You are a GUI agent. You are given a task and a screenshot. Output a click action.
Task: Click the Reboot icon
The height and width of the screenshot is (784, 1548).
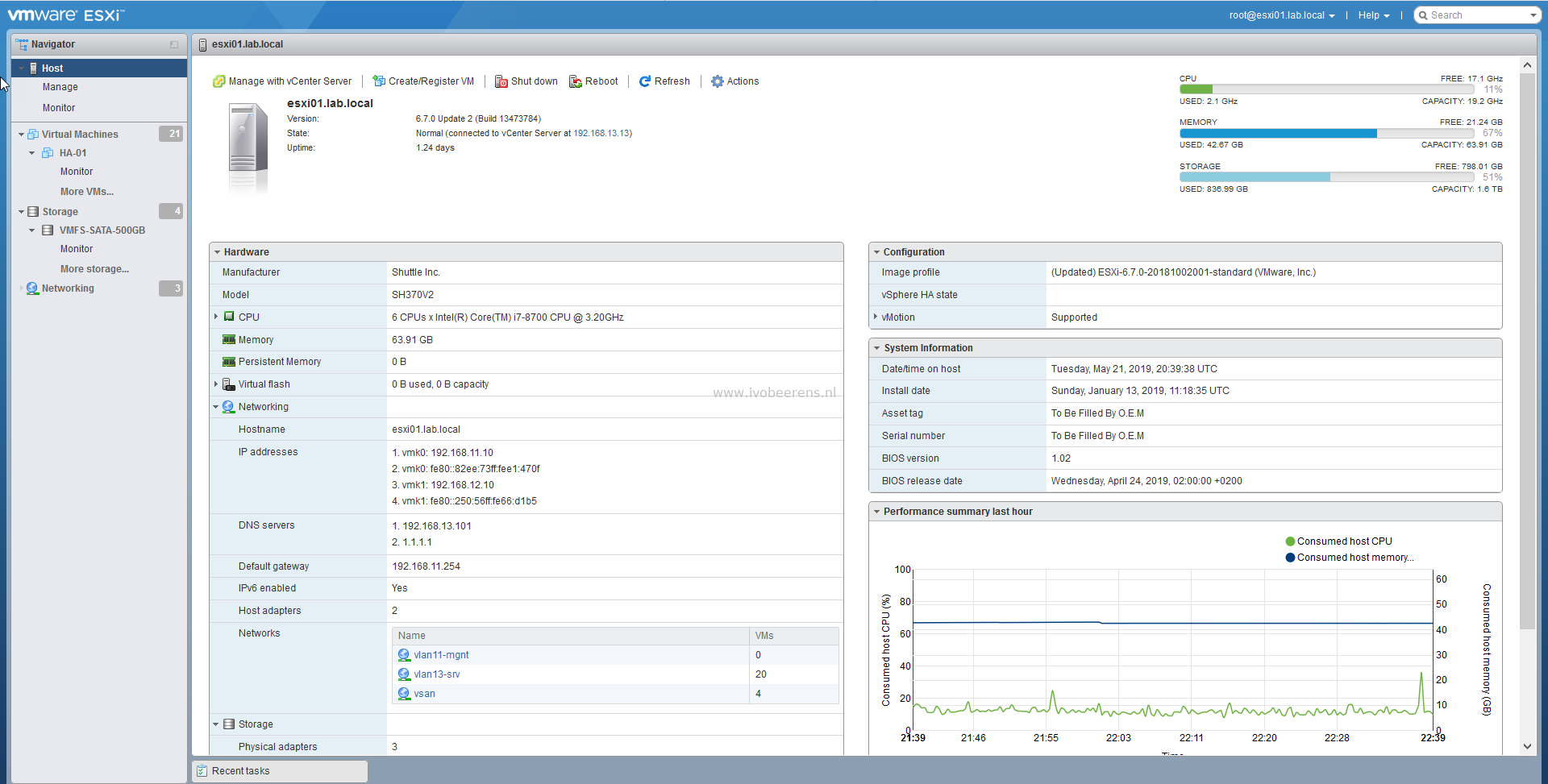(x=576, y=81)
